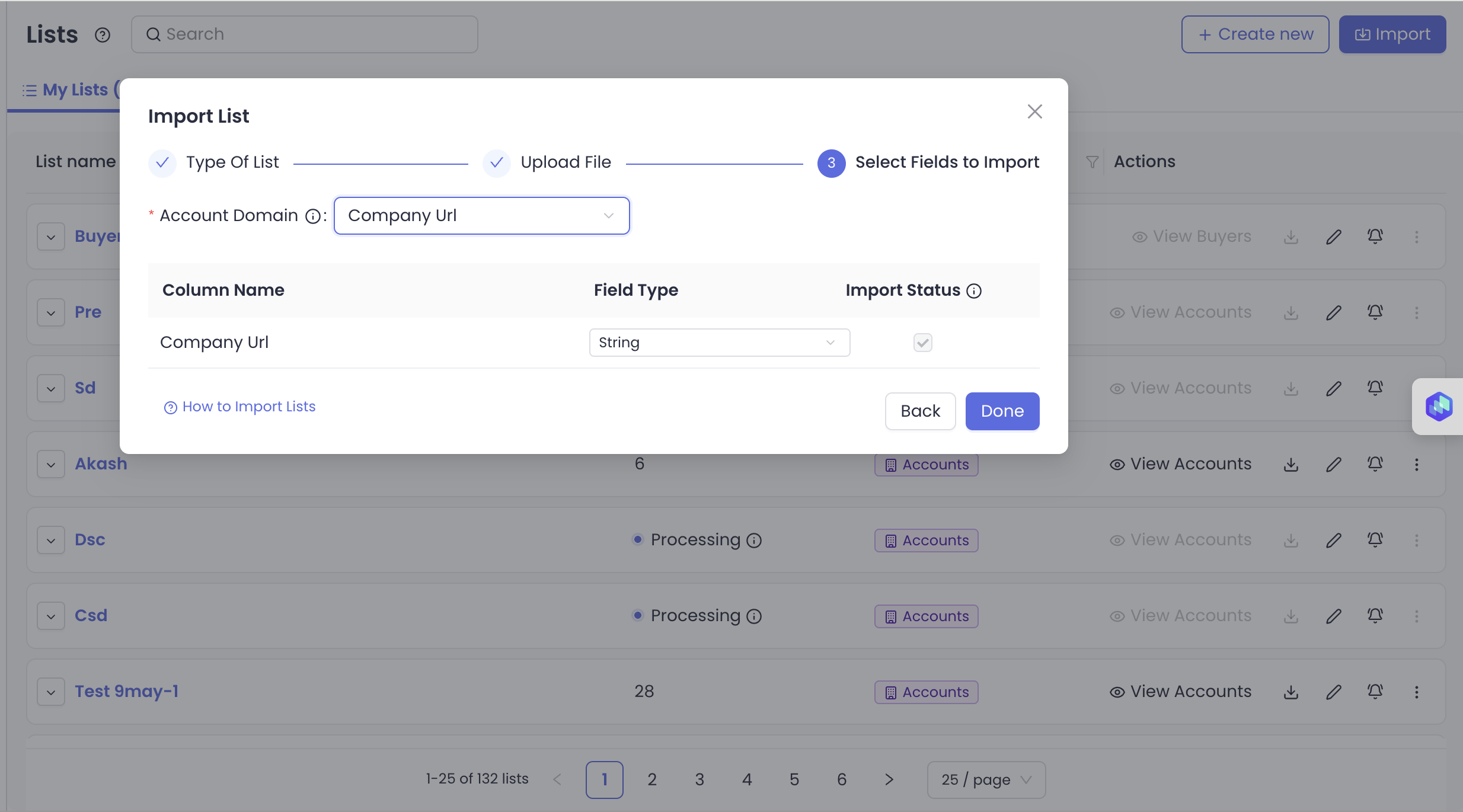1463x812 pixels.
Task: Expand the Csd list row
Action: pyautogui.click(x=51, y=616)
